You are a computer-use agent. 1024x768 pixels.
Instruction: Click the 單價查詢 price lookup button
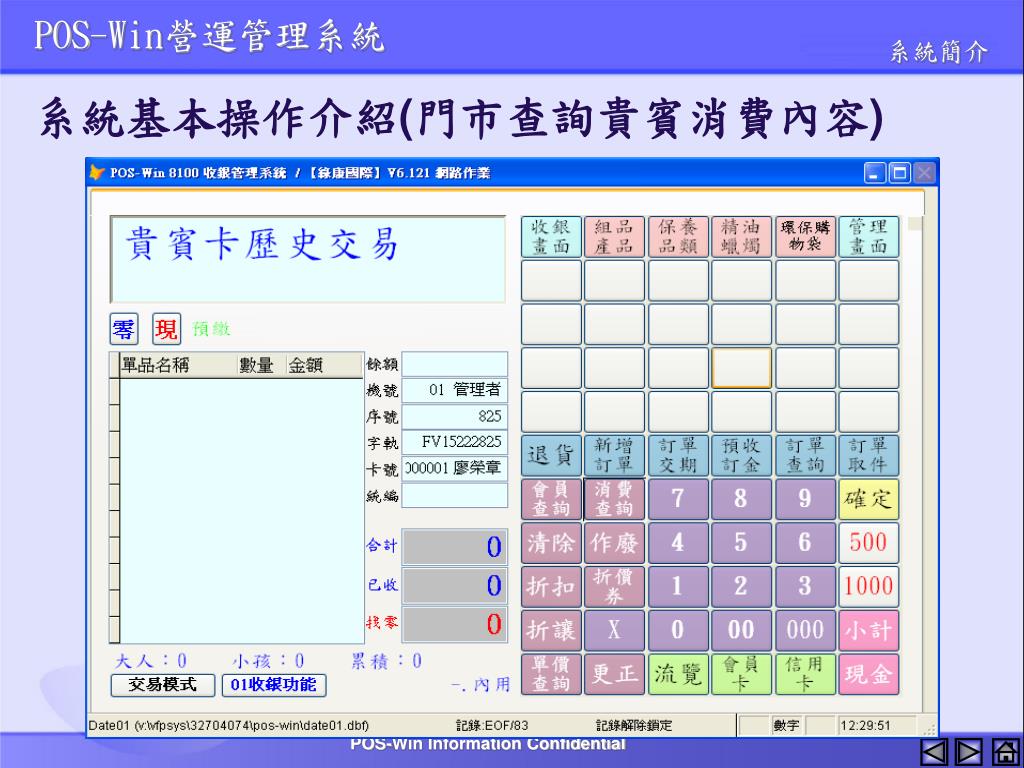(551, 675)
